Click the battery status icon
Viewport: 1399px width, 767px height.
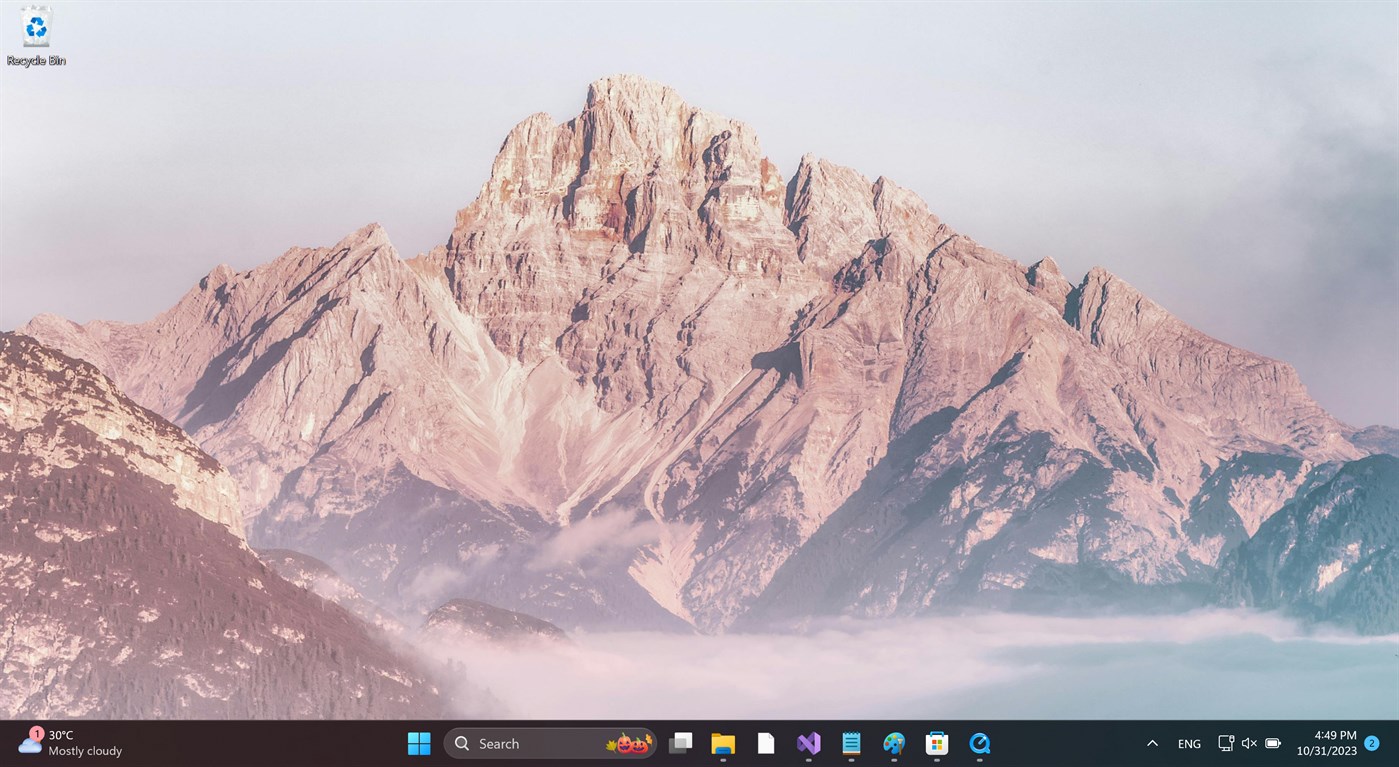[x=1272, y=743]
